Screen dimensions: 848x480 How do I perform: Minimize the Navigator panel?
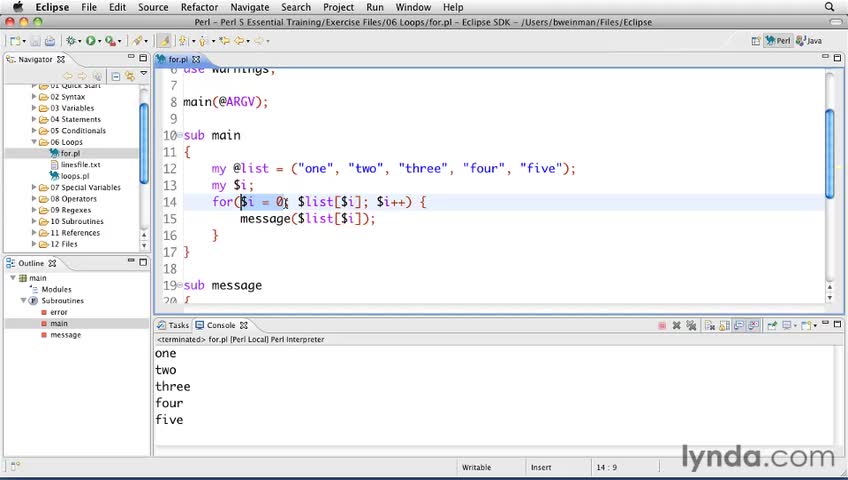tap(131, 56)
